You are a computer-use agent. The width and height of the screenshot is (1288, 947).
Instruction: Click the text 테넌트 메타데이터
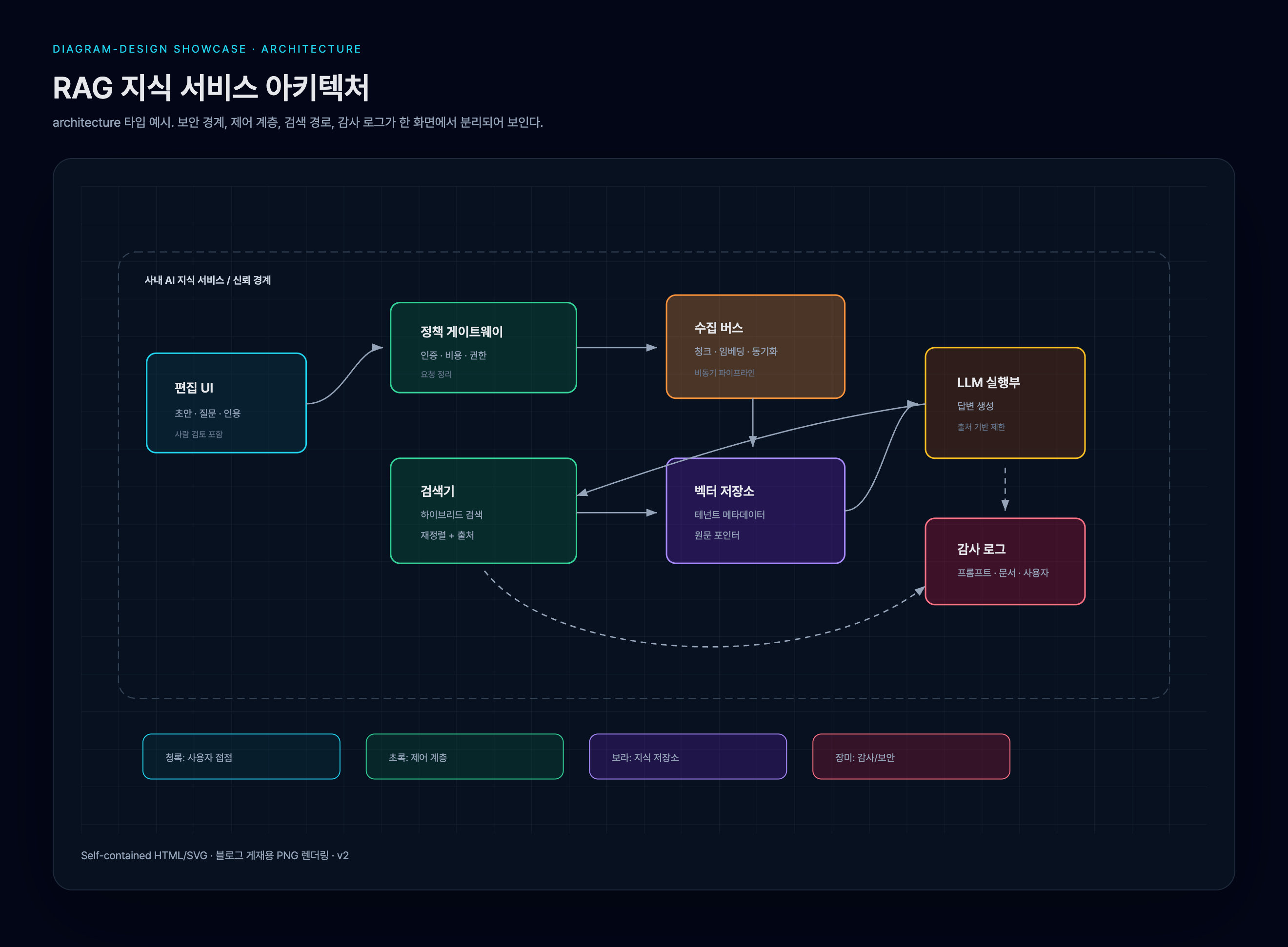pos(729,514)
